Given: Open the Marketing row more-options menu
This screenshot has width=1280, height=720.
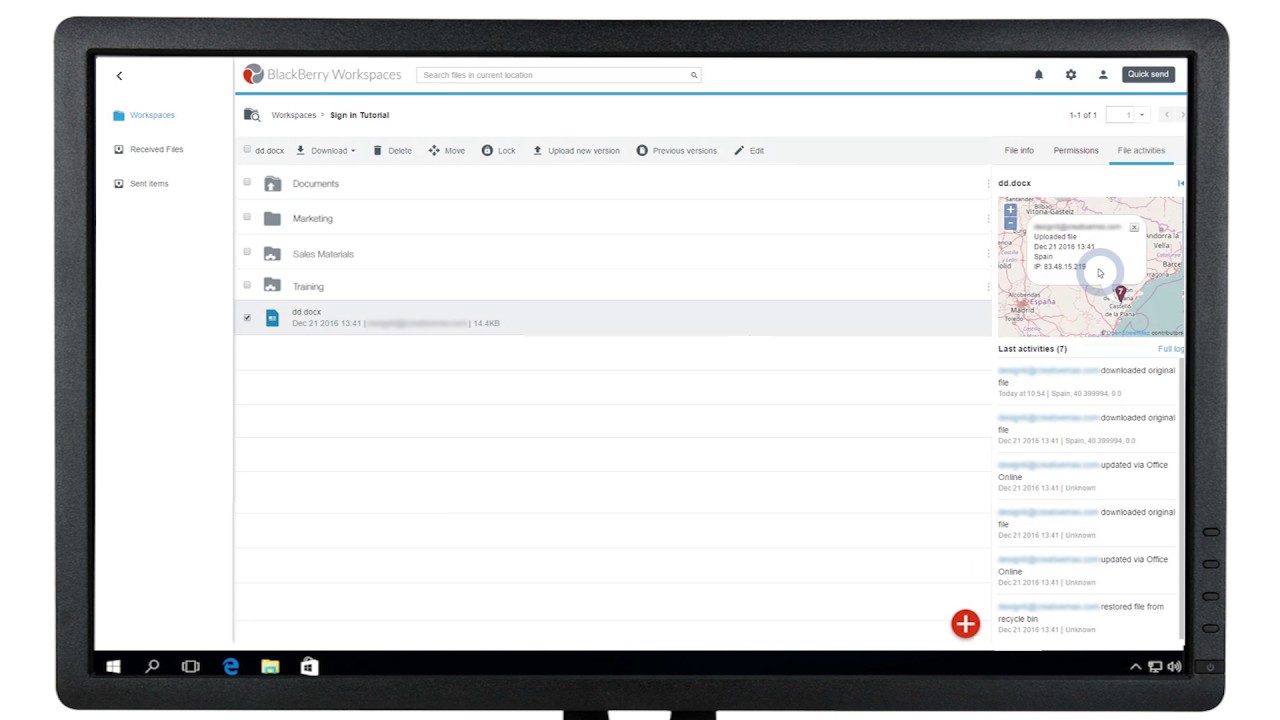Looking at the screenshot, I should (988, 219).
